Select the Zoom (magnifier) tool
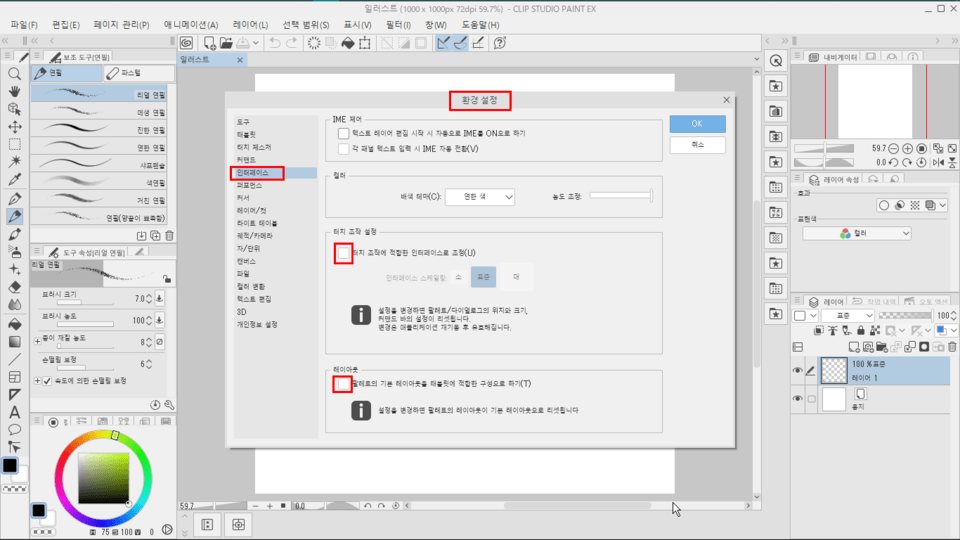Image resolution: width=960 pixels, height=540 pixels. tap(15, 74)
